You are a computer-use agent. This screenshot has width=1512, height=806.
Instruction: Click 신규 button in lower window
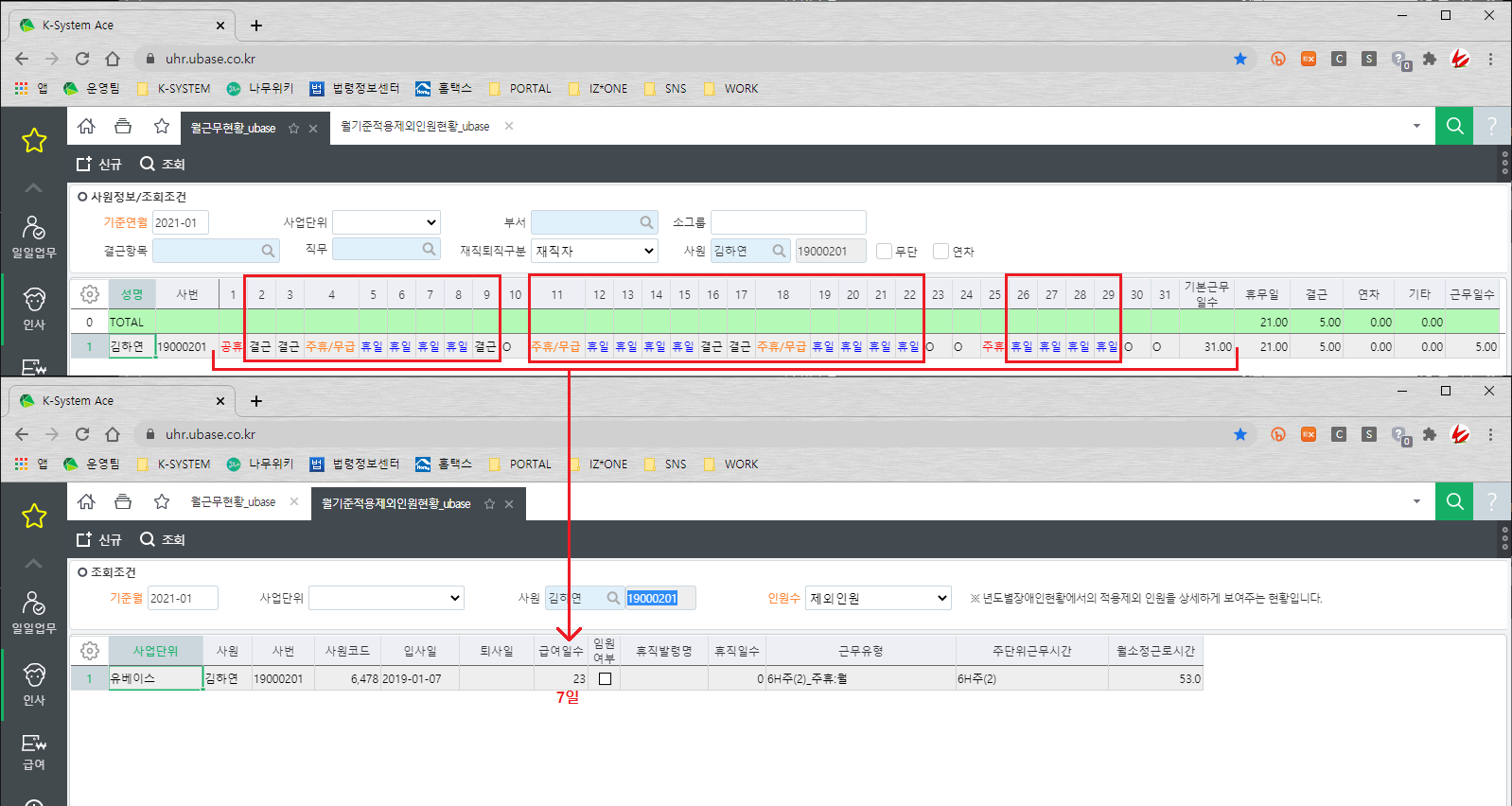pyautogui.click(x=99, y=539)
